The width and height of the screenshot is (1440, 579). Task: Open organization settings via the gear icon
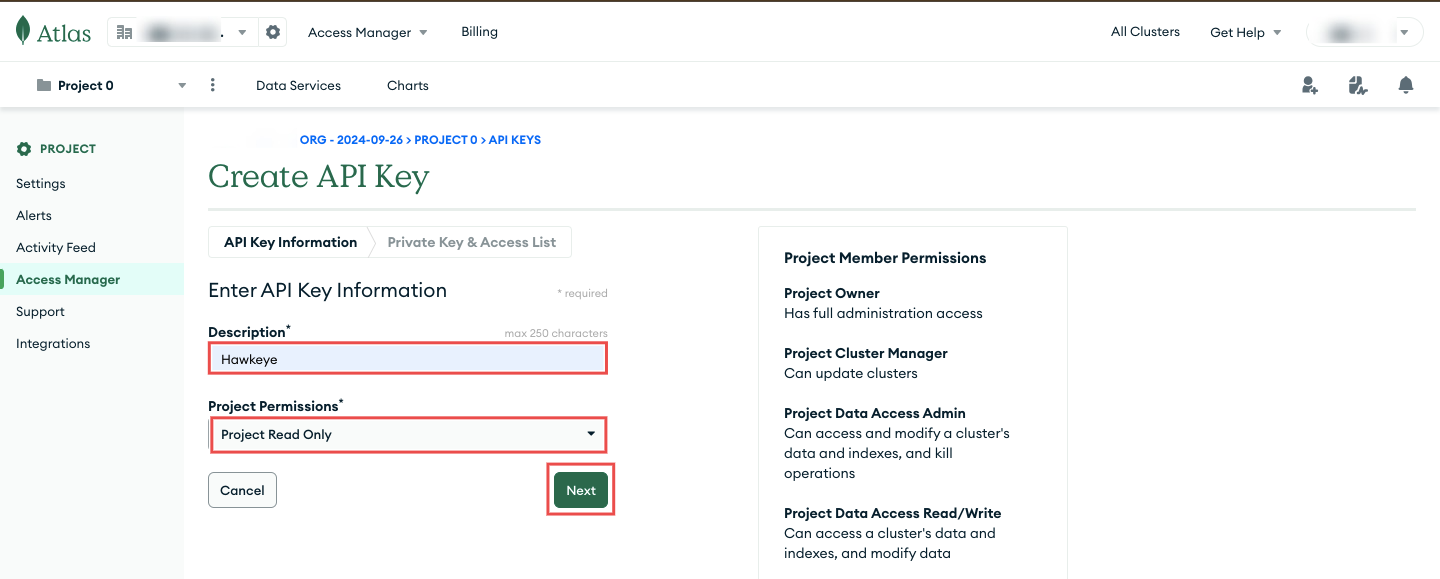pyautogui.click(x=272, y=31)
